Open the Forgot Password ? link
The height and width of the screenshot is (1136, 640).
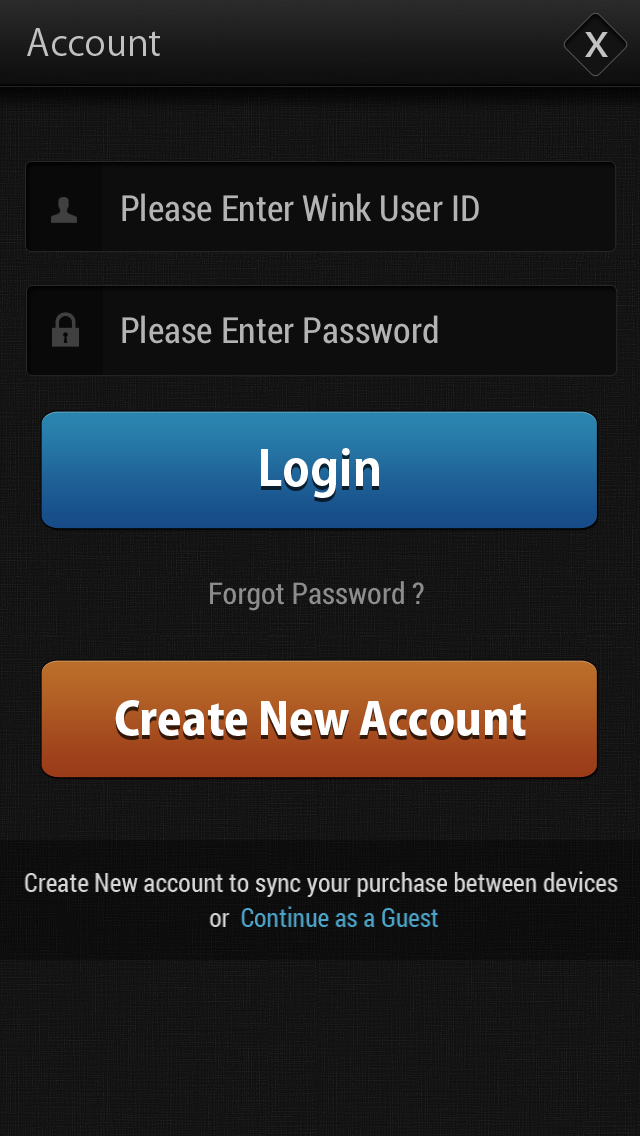pyautogui.click(x=316, y=594)
